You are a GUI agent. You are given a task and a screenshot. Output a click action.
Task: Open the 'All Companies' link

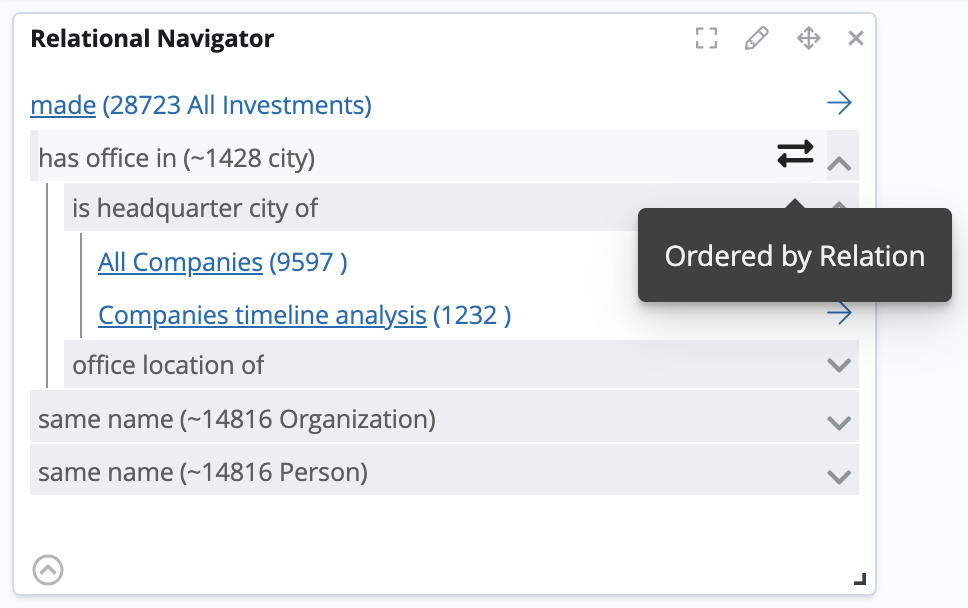click(x=180, y=263)
